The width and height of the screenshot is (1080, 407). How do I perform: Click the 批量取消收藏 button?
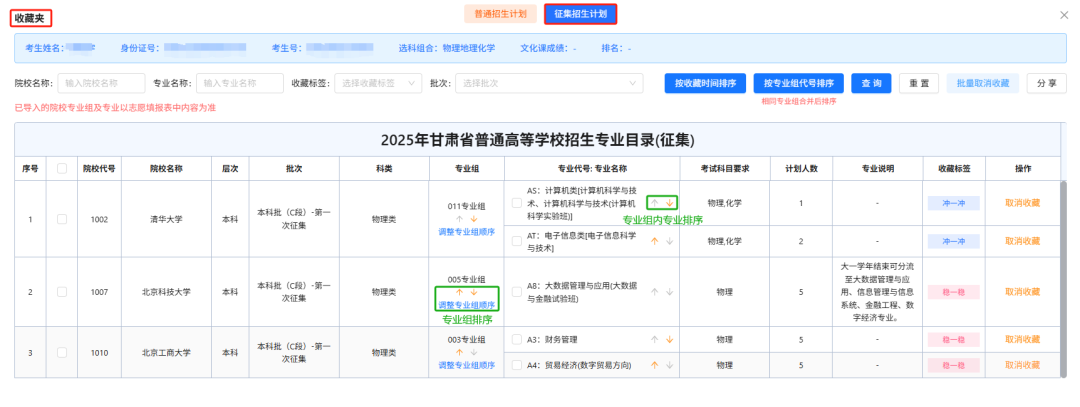pos(983,83)
